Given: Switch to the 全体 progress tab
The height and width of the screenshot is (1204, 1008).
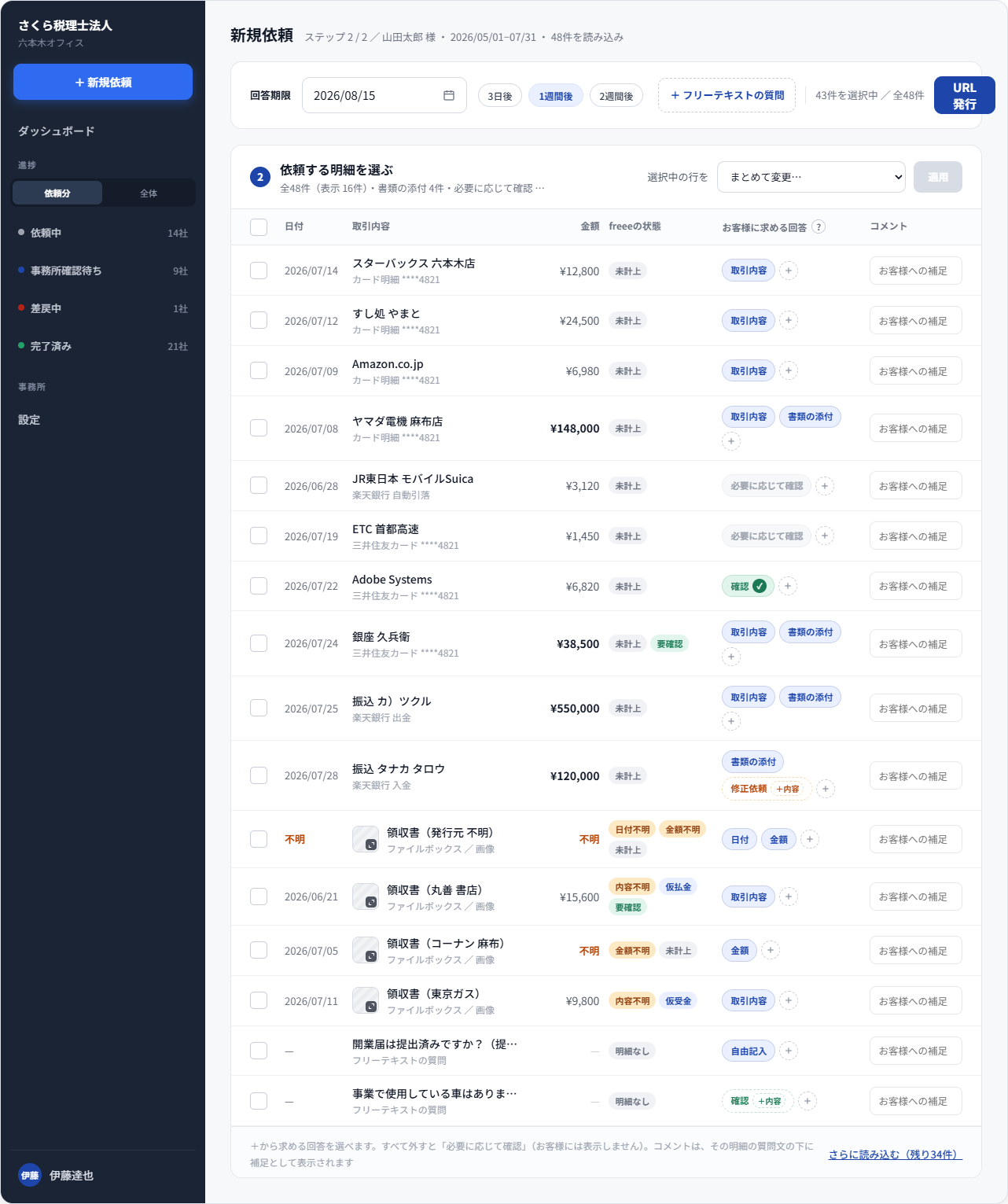Looking at the screenshot, I should tap(149, 193).
